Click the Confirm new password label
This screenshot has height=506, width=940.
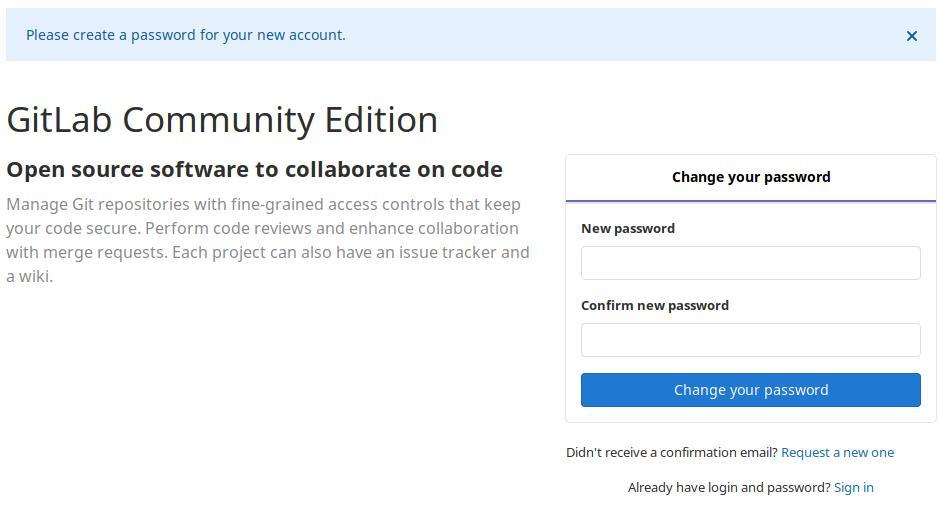coord(654,305)
